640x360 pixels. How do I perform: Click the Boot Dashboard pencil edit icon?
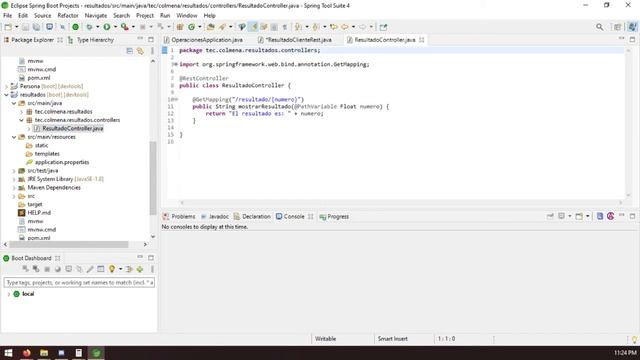90,269
